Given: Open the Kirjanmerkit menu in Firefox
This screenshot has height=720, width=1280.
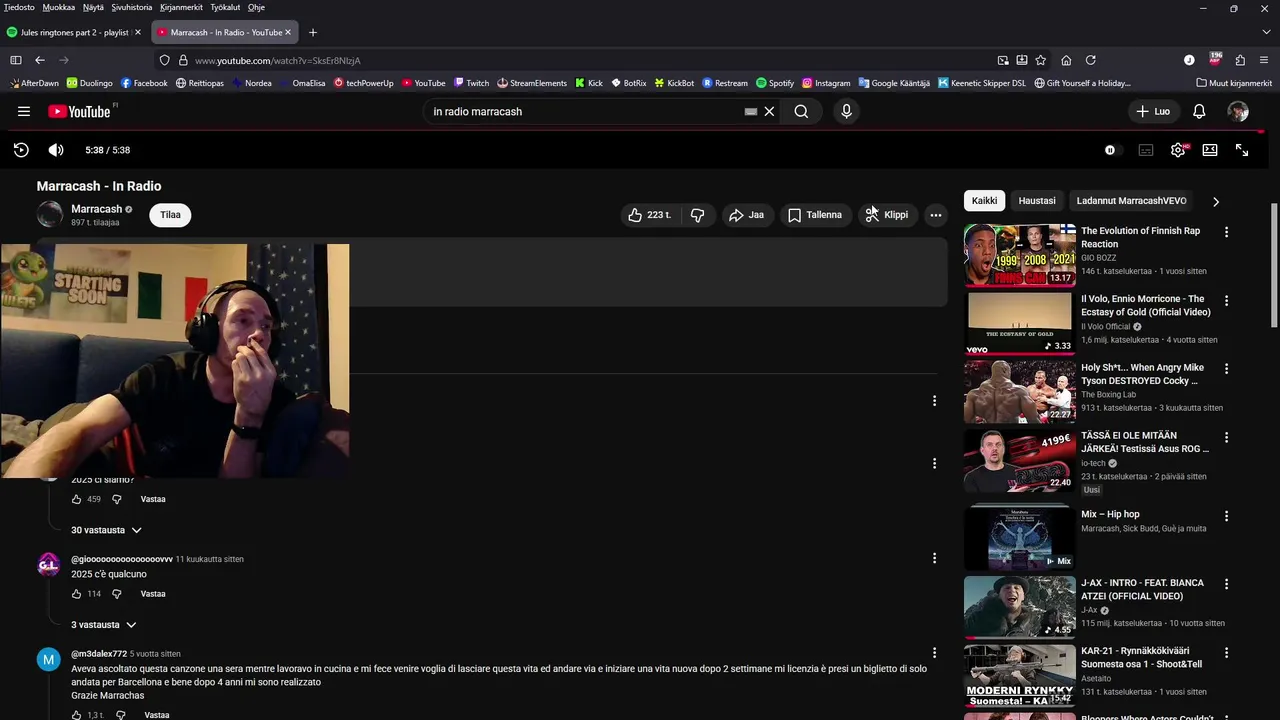Looking at the screenshot, I should 181,7.
